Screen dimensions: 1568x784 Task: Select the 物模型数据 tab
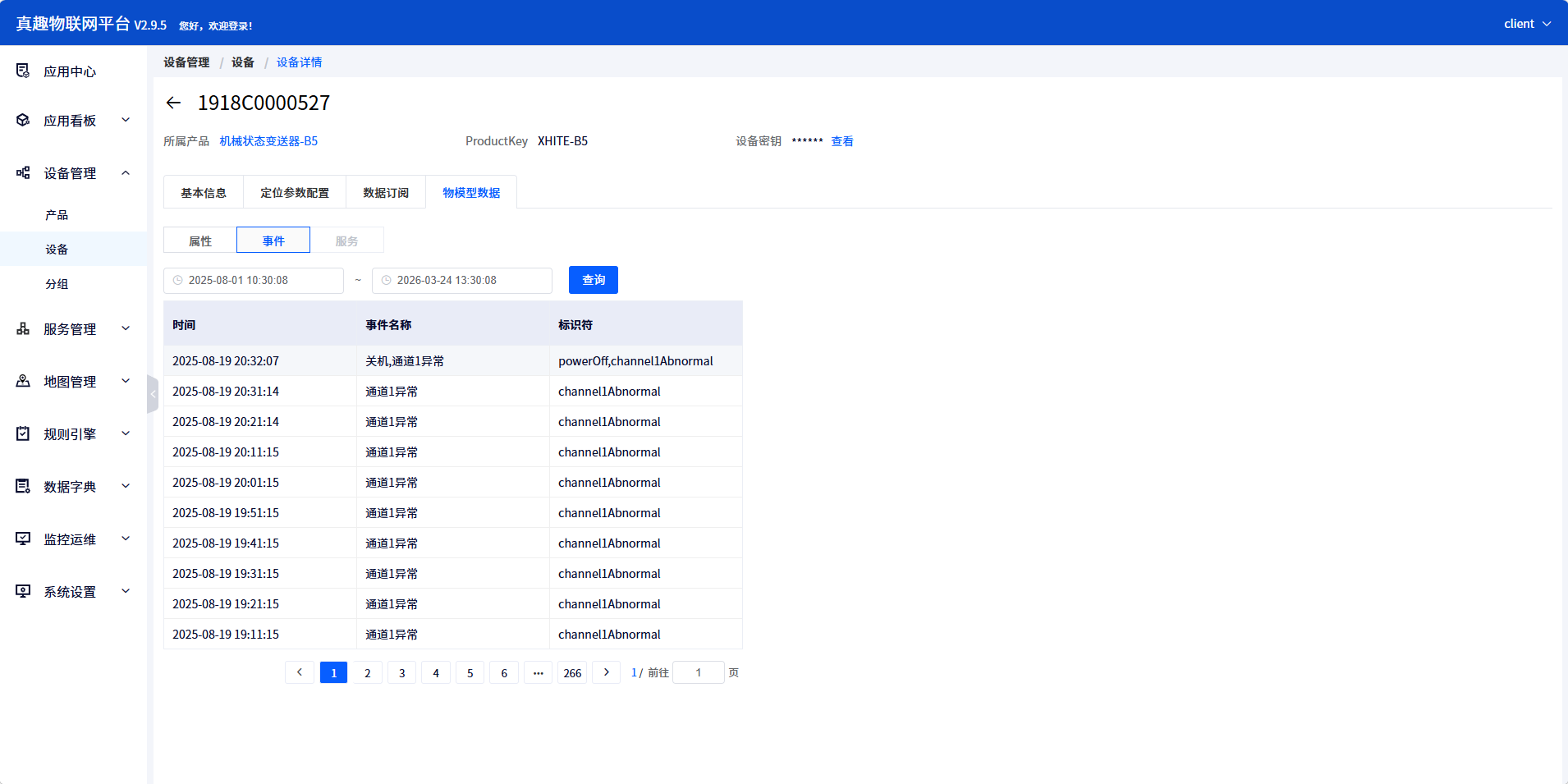point(471,192)
